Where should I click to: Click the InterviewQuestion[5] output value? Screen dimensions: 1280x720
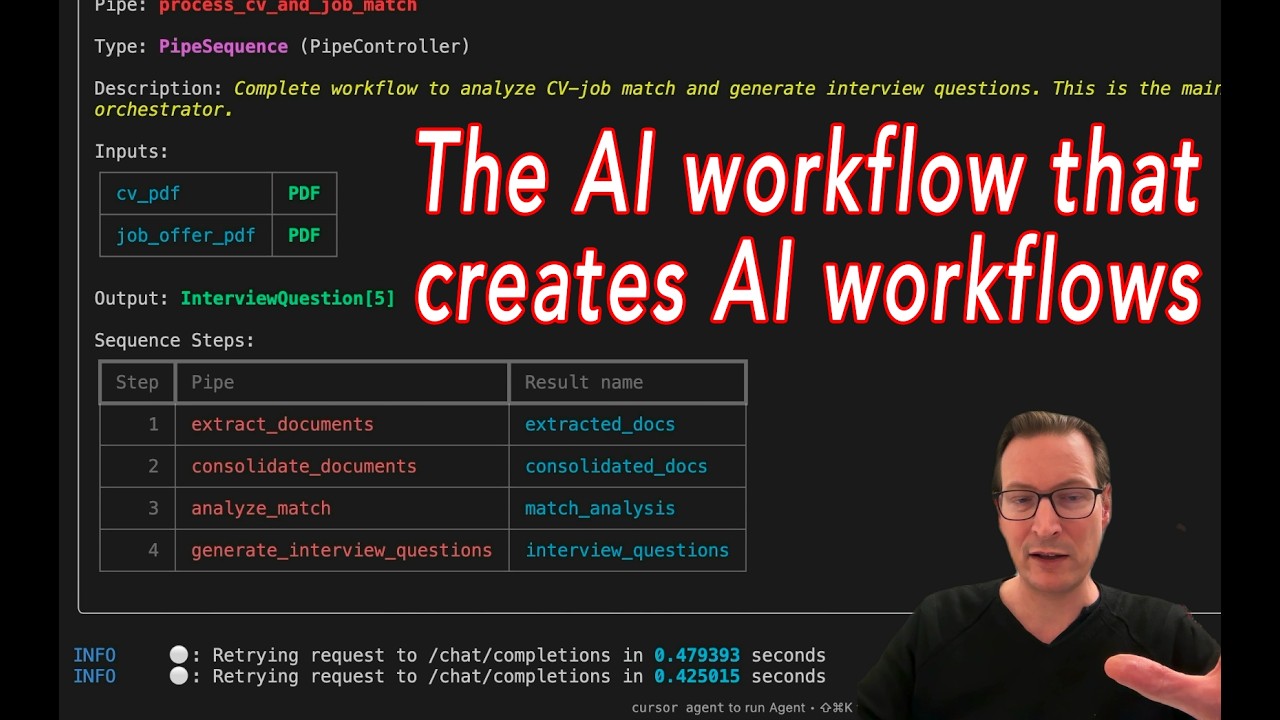(x=287, y=298)
